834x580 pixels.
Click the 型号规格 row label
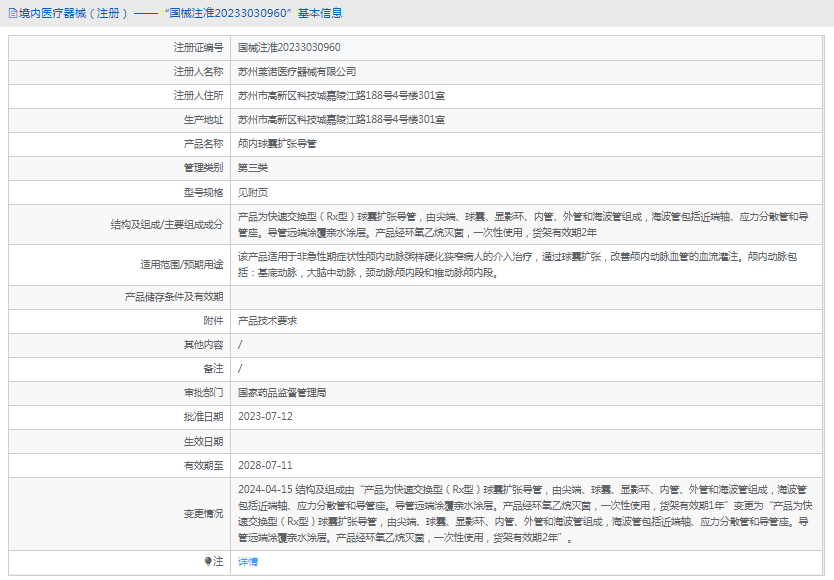204,192
